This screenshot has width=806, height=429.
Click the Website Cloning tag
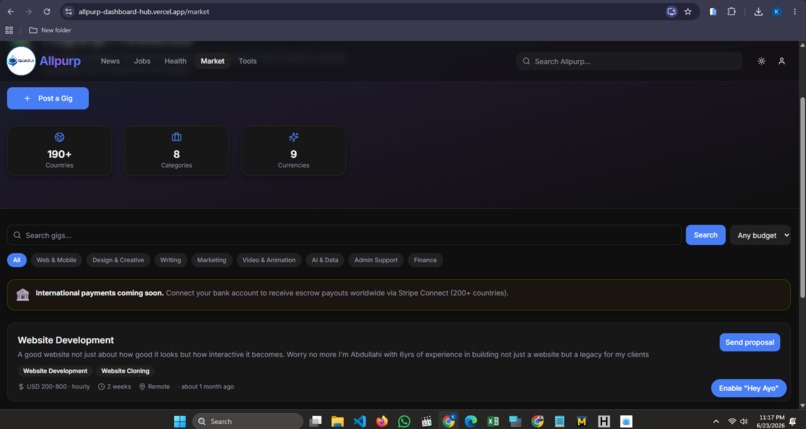click(125, 371)
